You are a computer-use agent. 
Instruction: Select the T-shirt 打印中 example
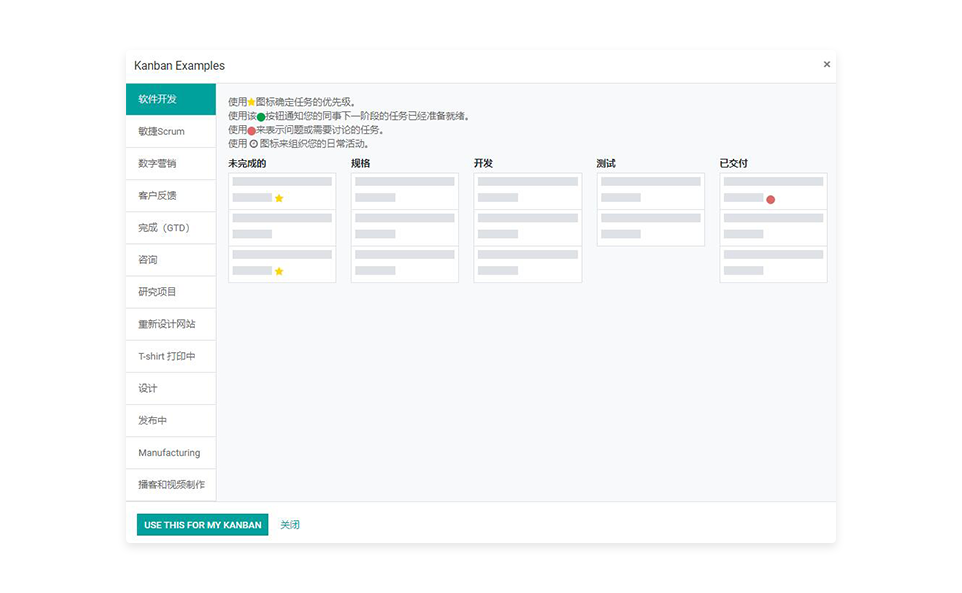(x=171, y=356)
